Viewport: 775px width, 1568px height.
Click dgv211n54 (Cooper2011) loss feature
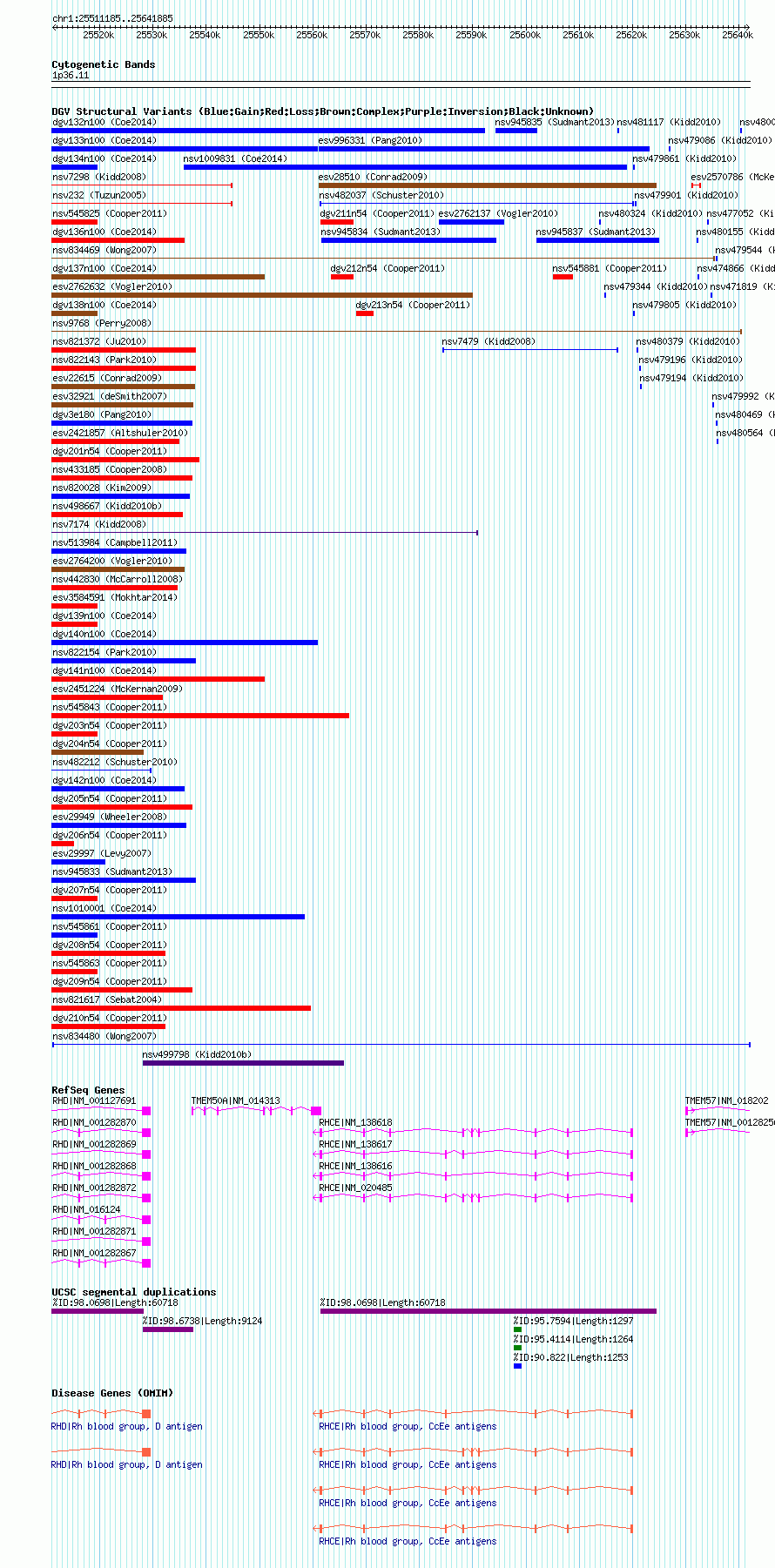pyautogui.click(x=337, y=221)
